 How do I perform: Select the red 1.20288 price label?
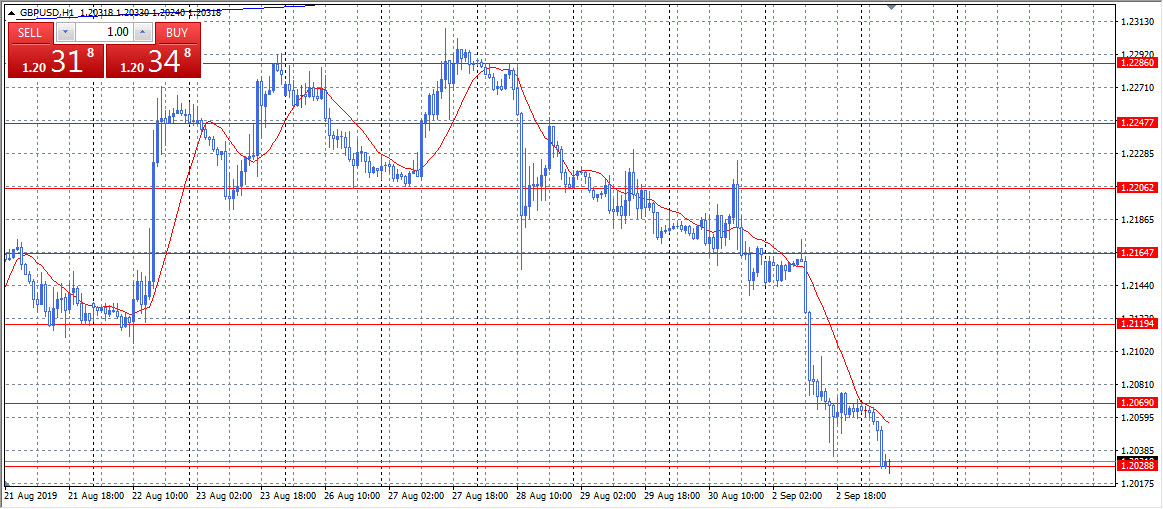point(1138,465)
